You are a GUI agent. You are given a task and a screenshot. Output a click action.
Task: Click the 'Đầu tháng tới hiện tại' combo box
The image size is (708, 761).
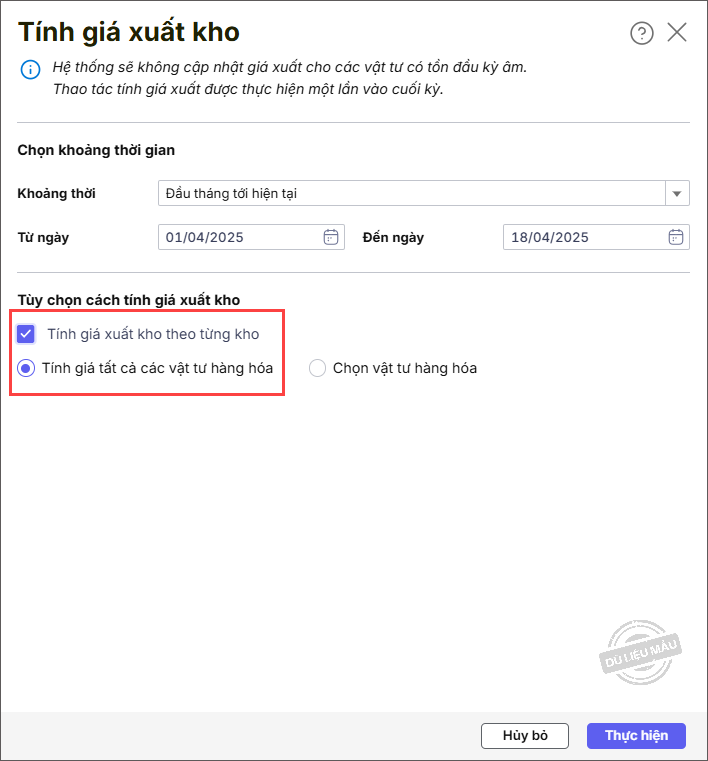pos(411,193)
